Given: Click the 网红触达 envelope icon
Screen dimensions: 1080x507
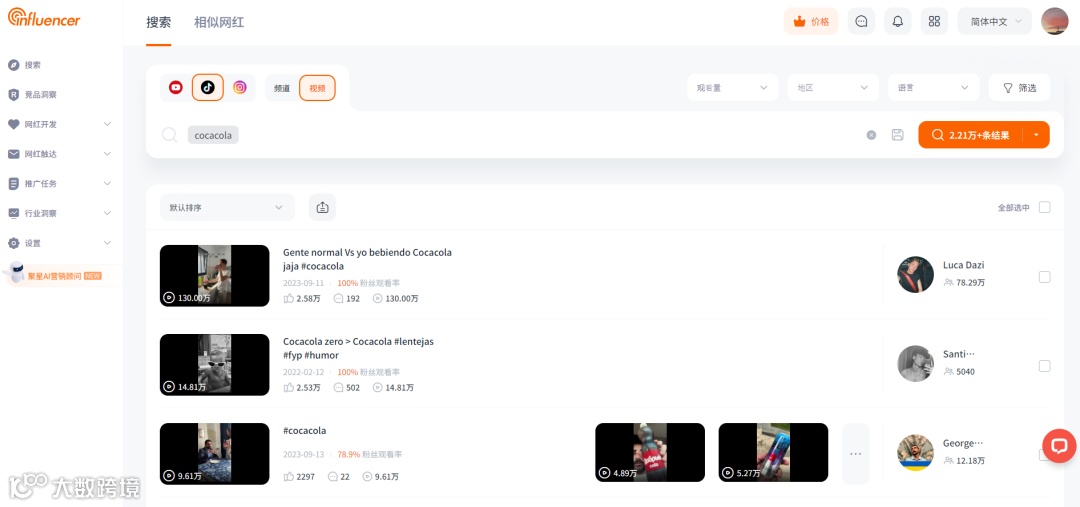Looking at the screenshot, I should (14, 154).
